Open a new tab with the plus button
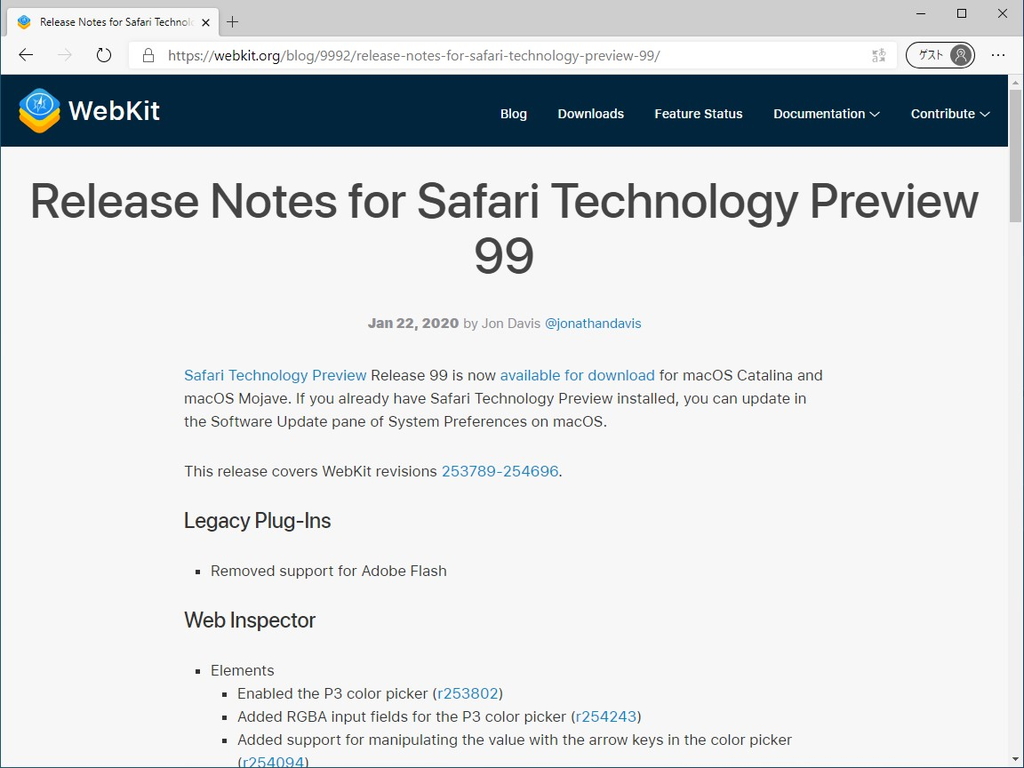 pos(233,20)
